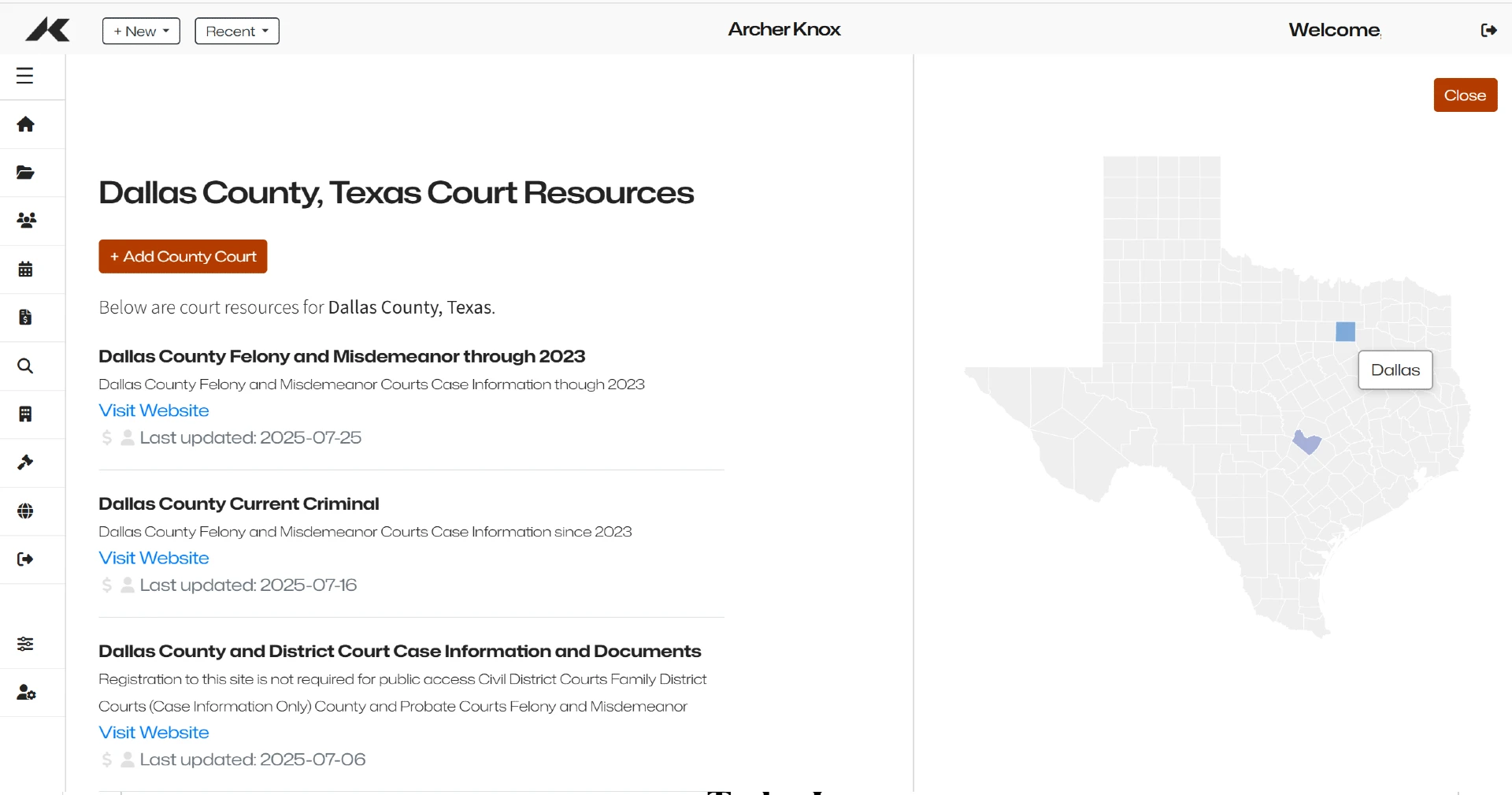
Task: Open the user settings icon in sidebar
Action: pyautogui.click(x=26, y=693)
